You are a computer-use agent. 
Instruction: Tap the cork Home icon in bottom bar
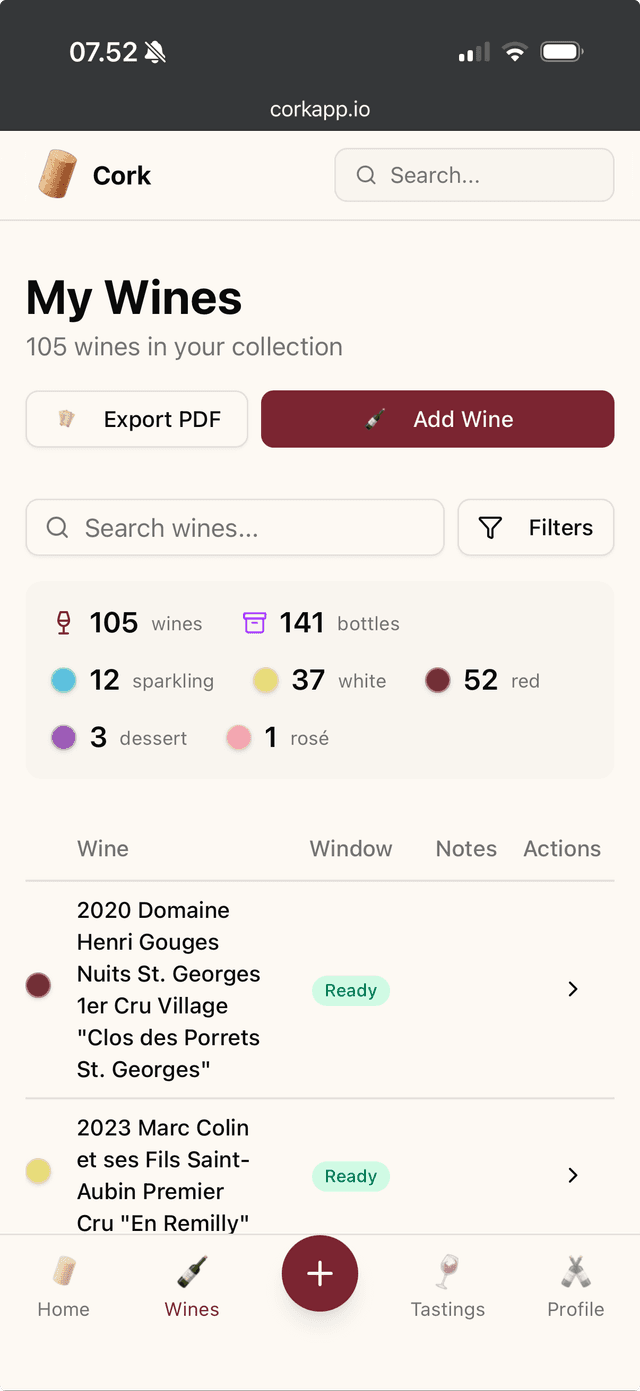(63, 1272)
